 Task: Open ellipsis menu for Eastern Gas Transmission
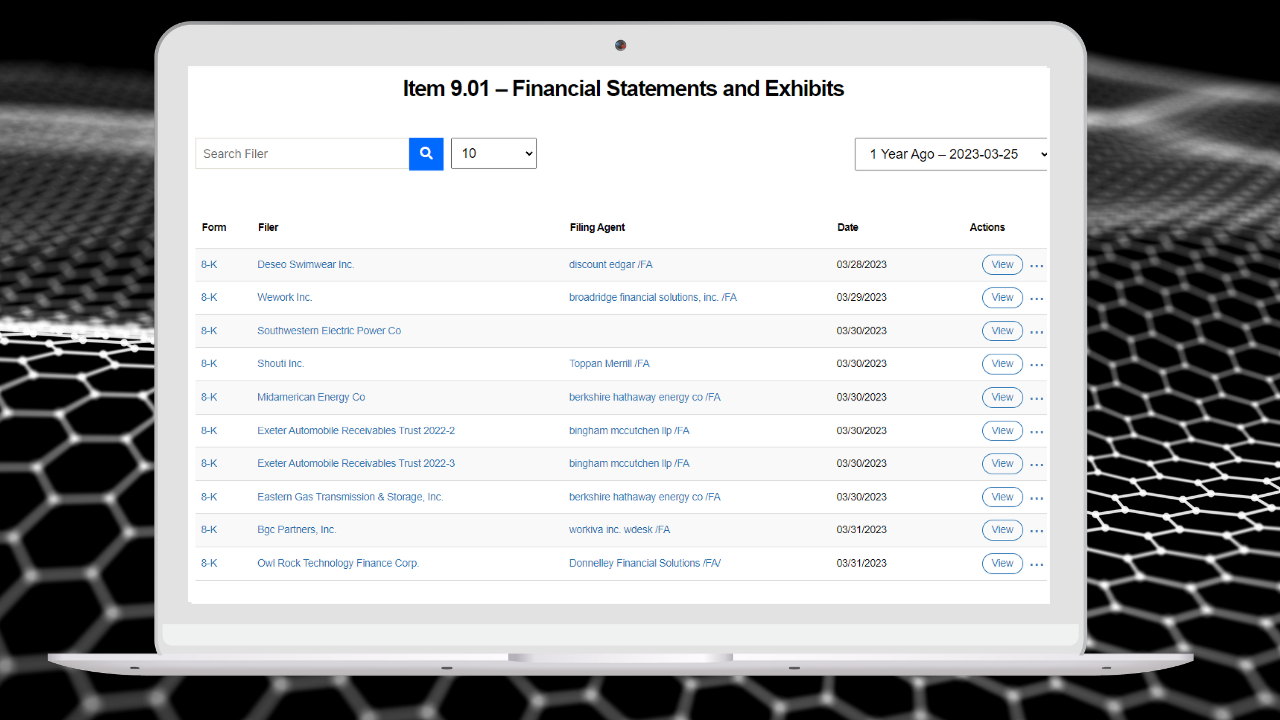click(x=1036, y=498)
